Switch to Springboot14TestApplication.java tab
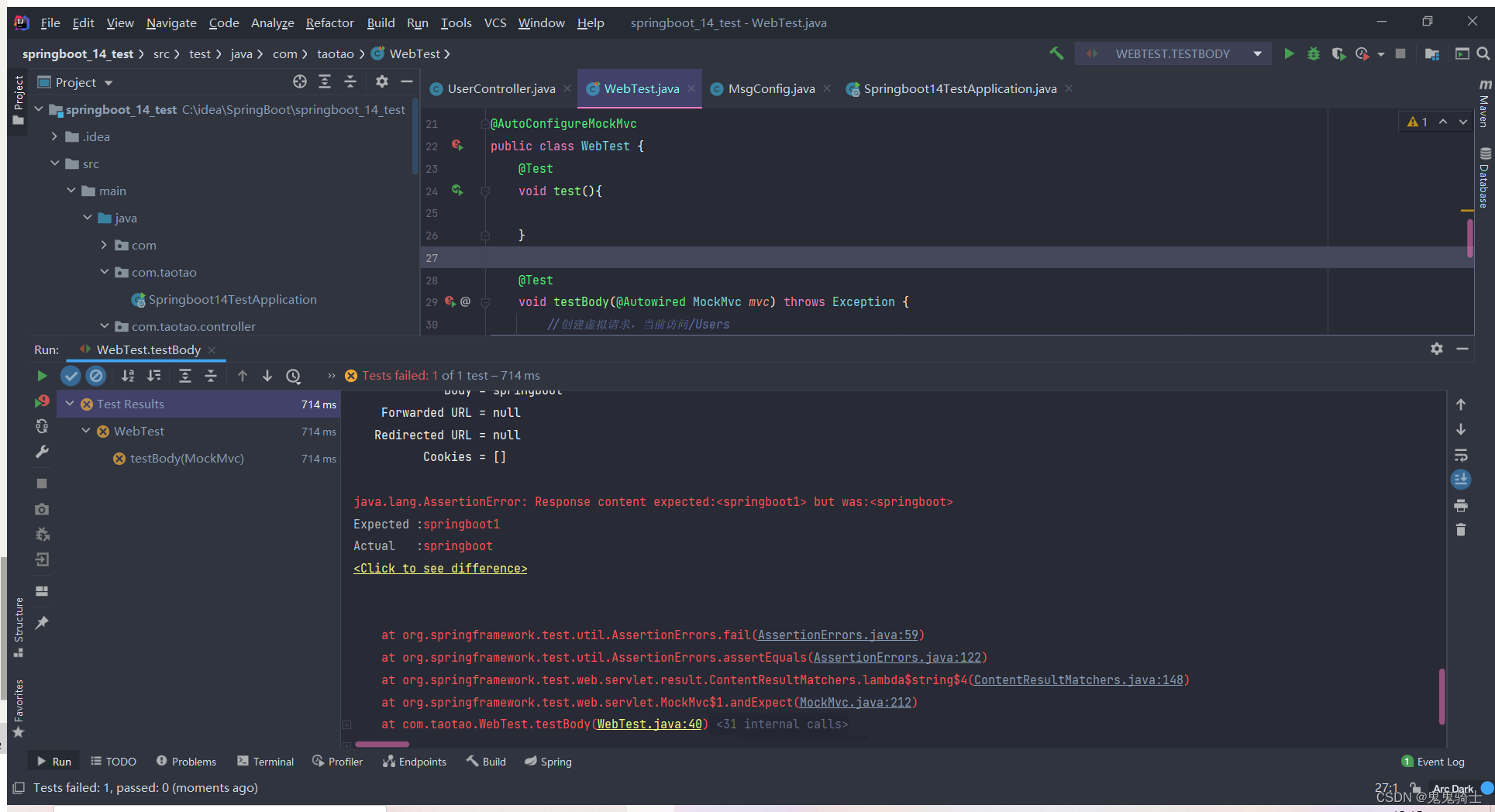1495x812 pixels. point(959,88)
